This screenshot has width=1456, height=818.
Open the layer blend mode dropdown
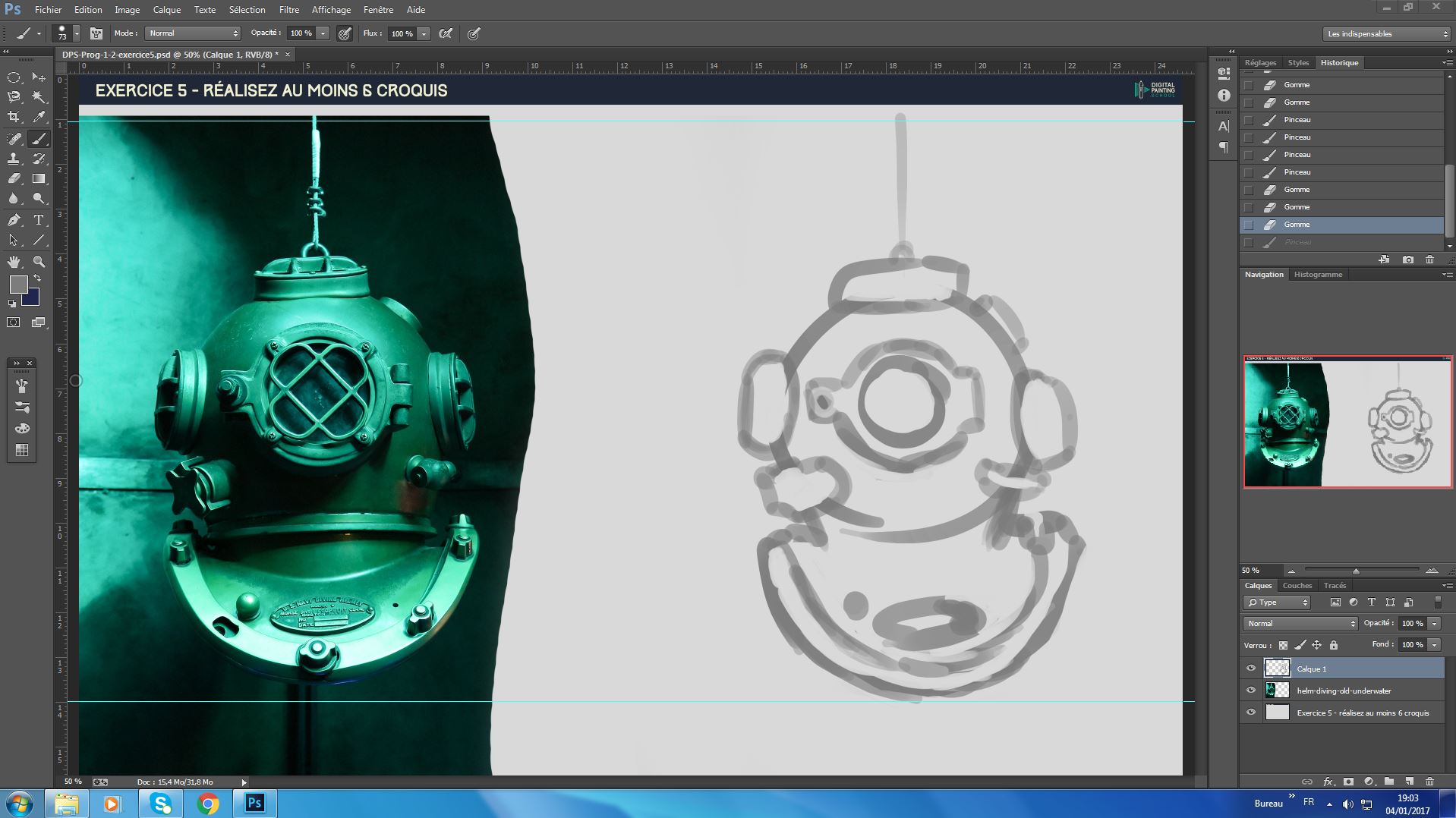click(x=1300, y=624)
